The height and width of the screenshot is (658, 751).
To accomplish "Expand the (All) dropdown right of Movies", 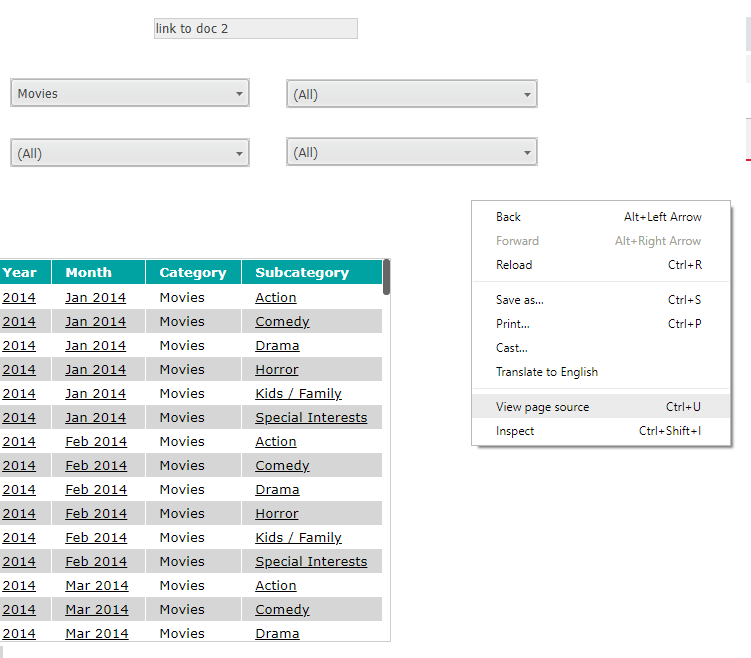I will tap(411, 95).
